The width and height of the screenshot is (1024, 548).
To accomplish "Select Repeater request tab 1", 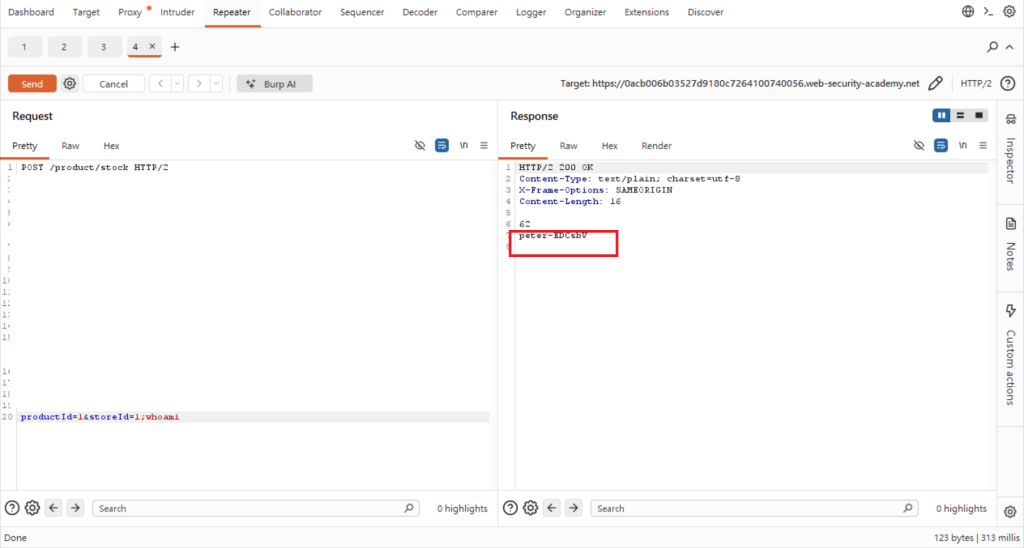I will tap(25, 47).
